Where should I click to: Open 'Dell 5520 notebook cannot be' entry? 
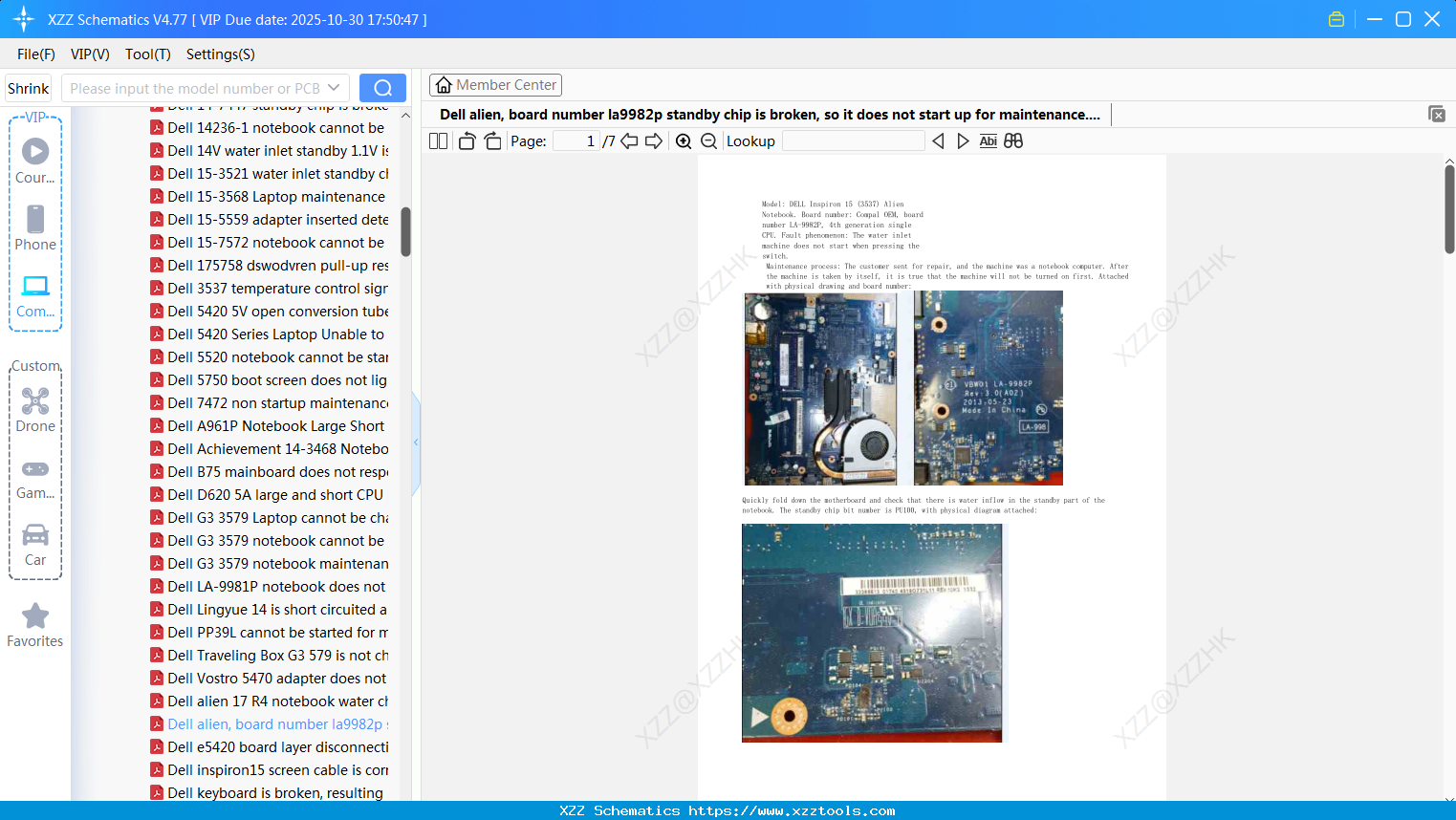pyautogui.click(x=270, y=357)
